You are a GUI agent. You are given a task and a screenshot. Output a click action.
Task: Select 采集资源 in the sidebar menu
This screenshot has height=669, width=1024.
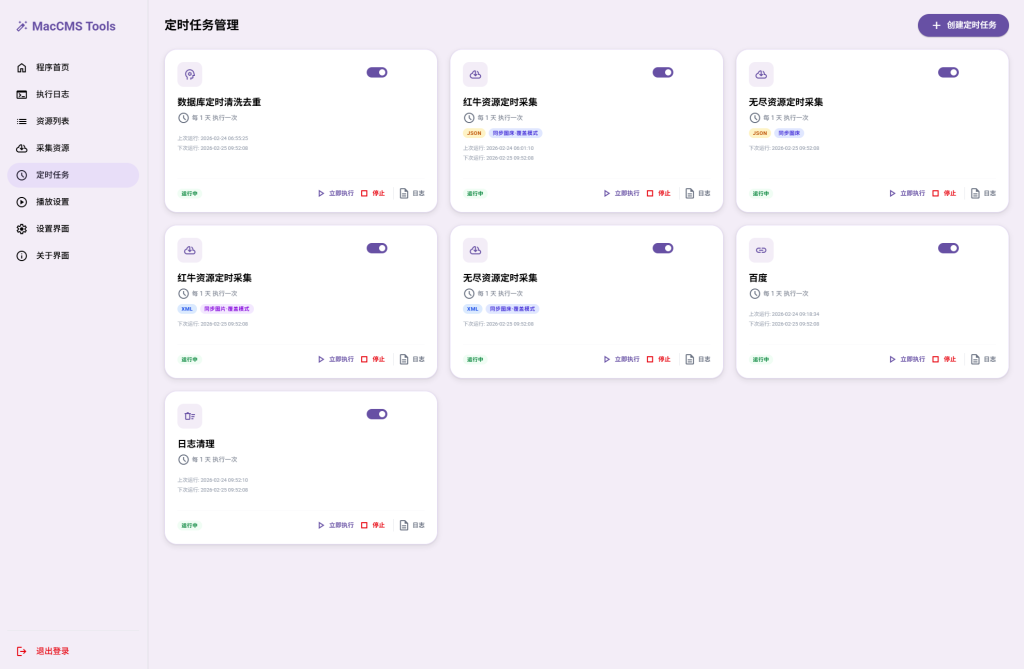point(52,148)
